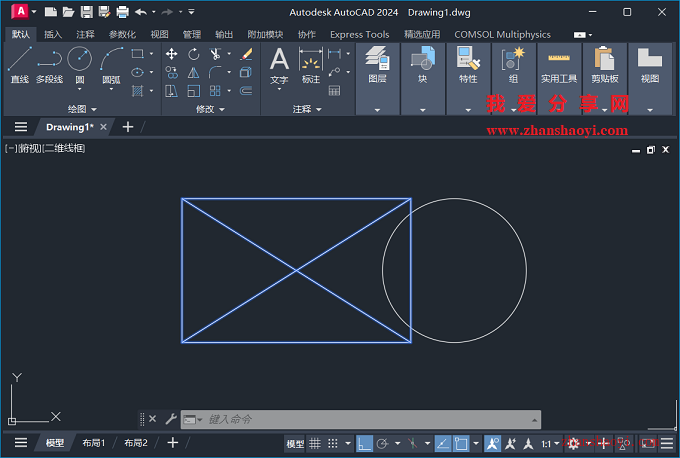Open the Rectangle tool dropdown arrow
680x458 pixels.
tap(151, 54)
